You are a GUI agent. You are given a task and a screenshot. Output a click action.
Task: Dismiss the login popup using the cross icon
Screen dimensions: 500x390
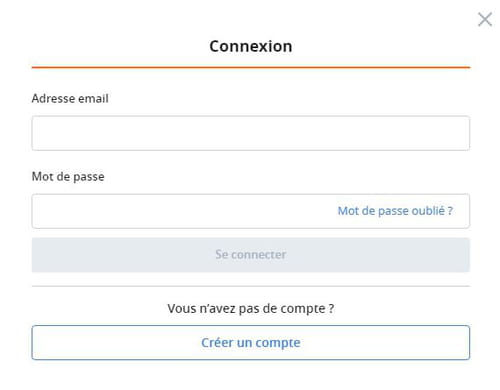(485, 19)
